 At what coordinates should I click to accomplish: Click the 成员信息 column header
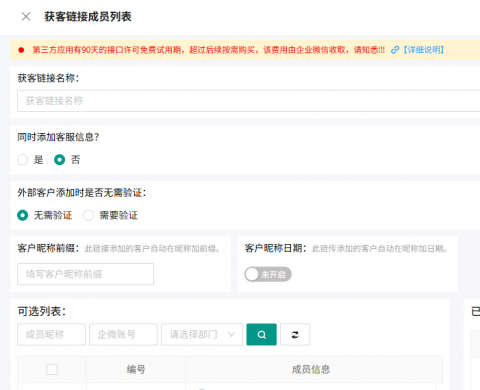(x=311, y=369)
